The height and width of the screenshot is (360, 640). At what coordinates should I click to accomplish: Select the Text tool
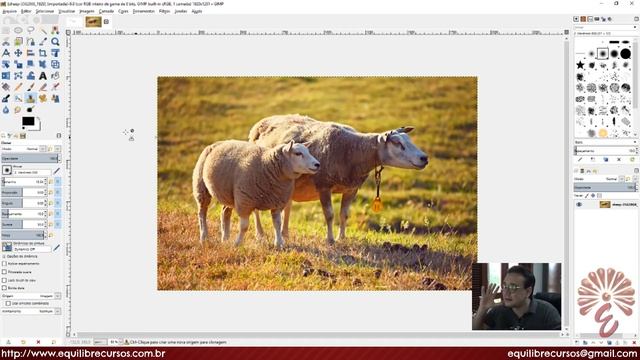coord(43,76)
